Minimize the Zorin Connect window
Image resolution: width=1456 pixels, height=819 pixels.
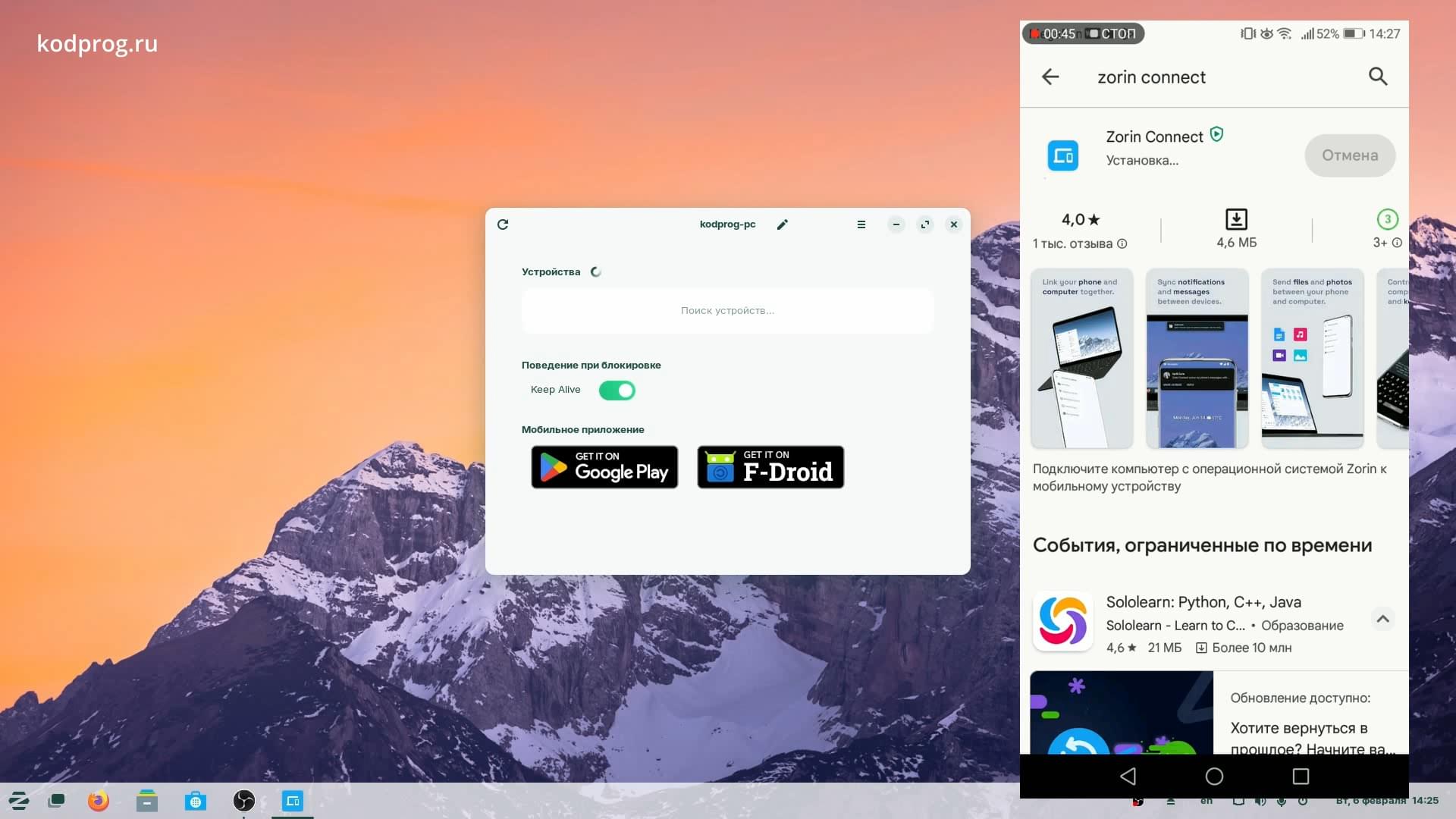point(896,224)
